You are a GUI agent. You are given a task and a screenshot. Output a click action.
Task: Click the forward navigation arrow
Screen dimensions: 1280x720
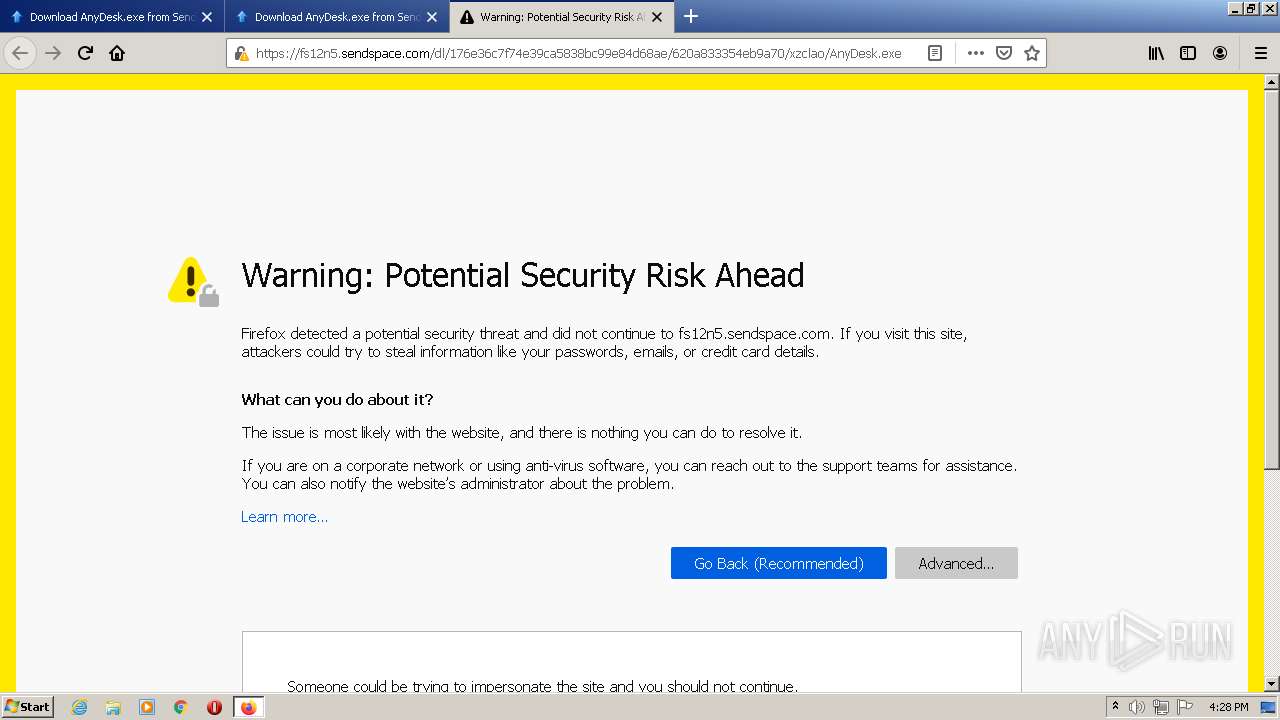(53, 53)
